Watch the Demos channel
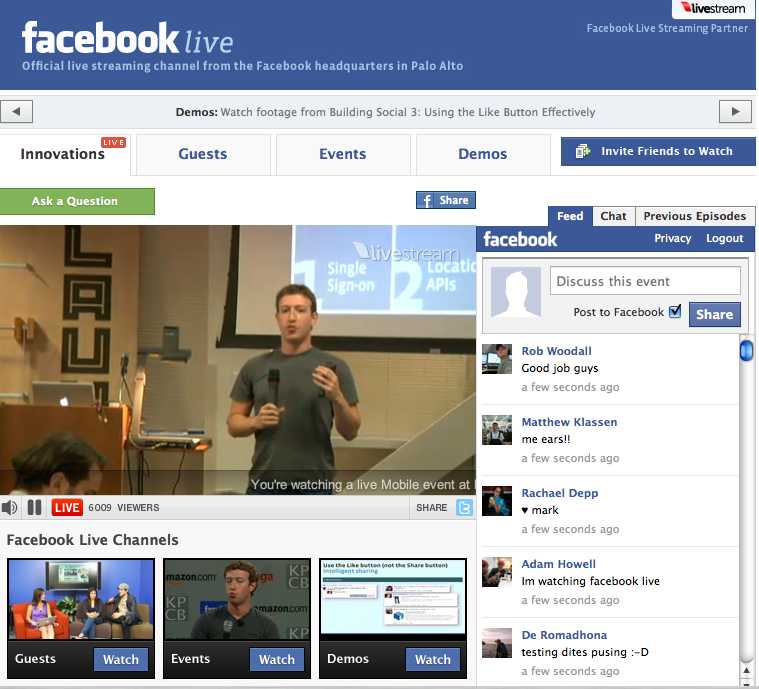The width and height of the screenshot is (759, 689). click(x=432, y=659)
